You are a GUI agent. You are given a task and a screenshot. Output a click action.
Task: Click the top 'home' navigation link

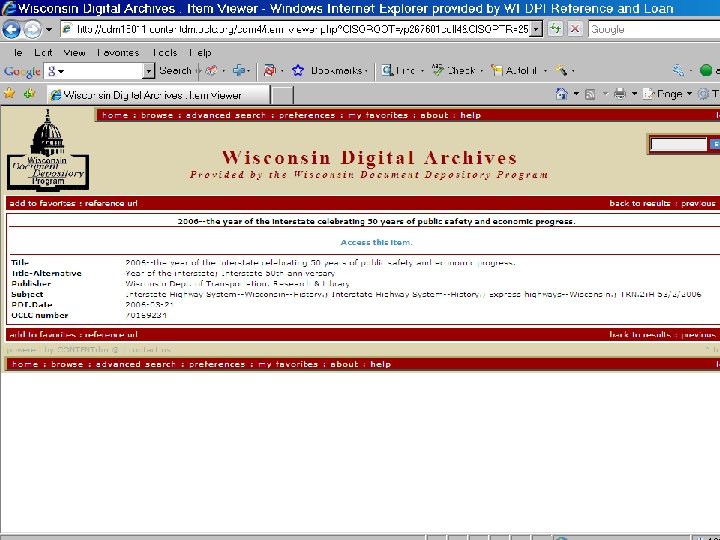[x=115, y=115]
